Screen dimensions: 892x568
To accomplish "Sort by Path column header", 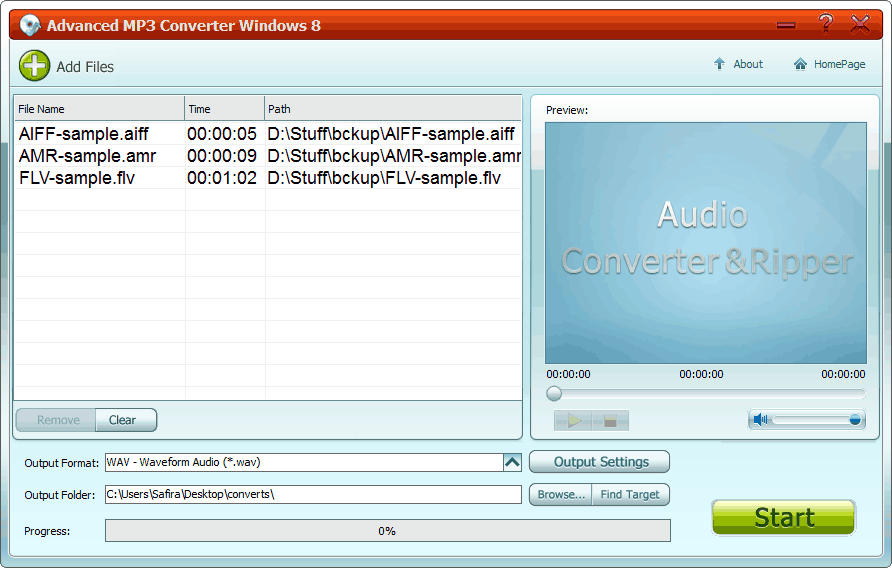I will (393, 109).
